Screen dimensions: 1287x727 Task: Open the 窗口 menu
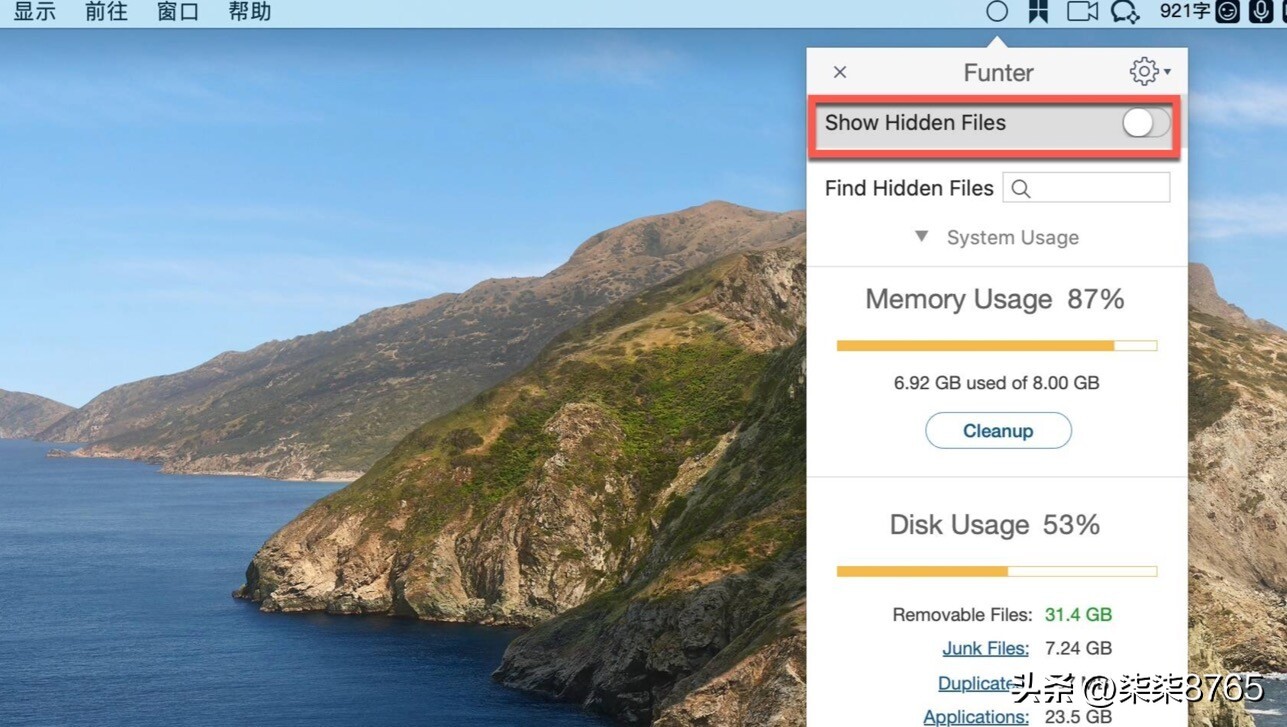176,12
